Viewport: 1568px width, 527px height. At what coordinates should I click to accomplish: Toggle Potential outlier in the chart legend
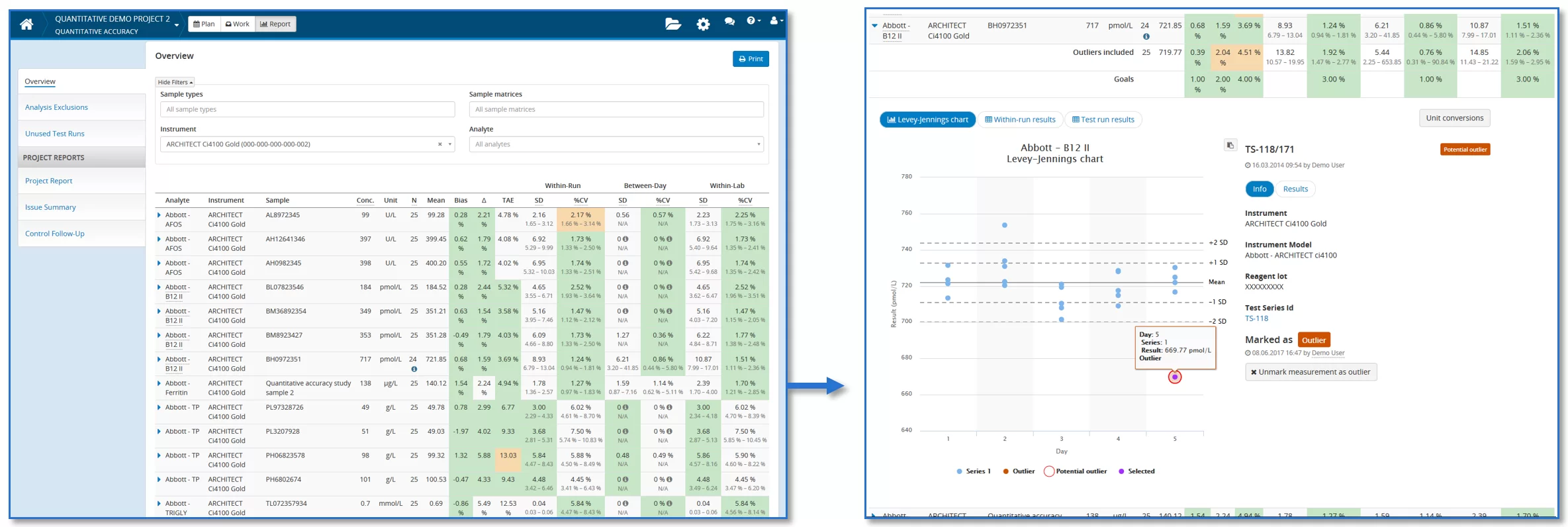click(x=1075, y=471)
